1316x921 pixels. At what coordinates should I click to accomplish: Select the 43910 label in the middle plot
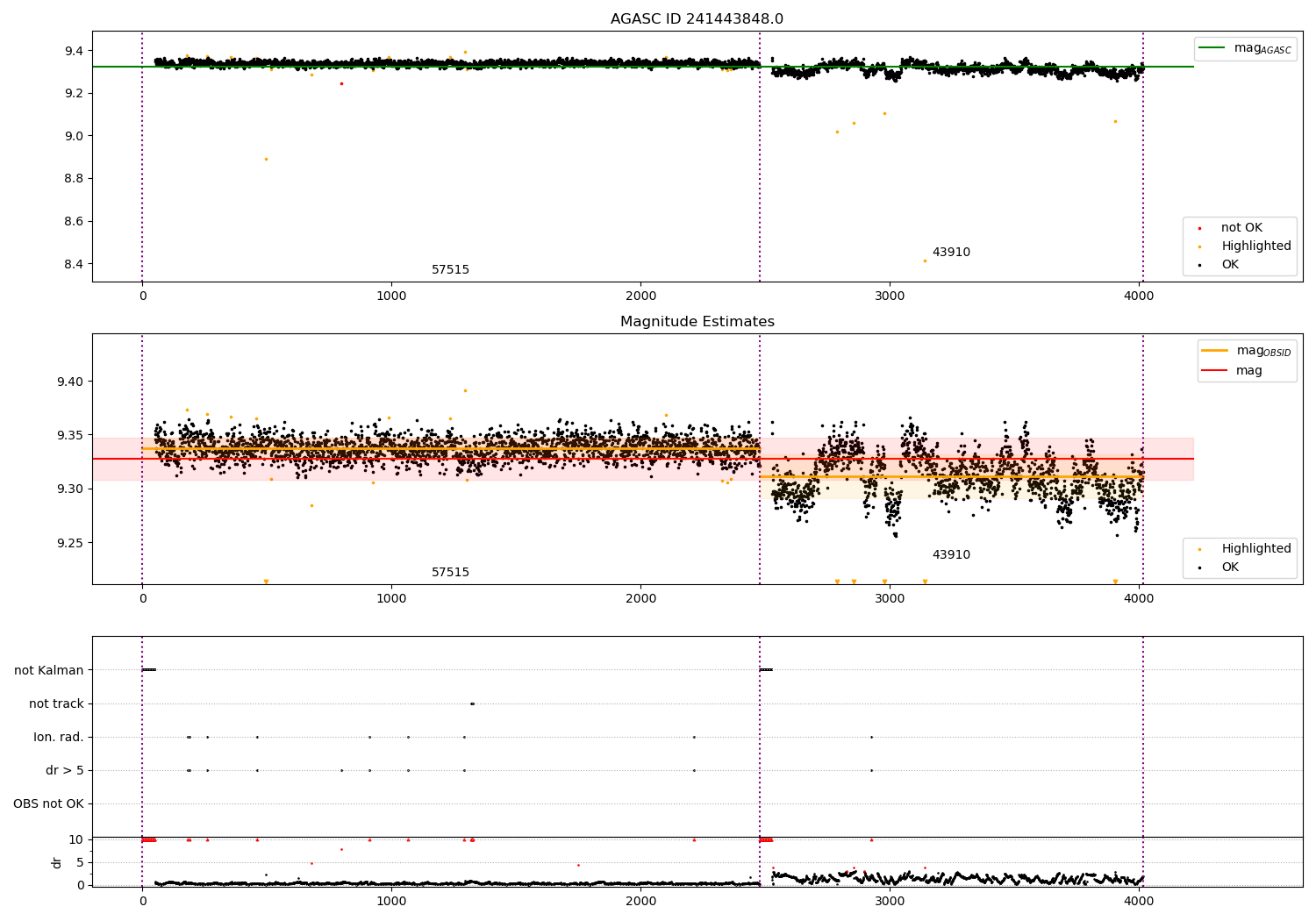click(x=951, y=555)
